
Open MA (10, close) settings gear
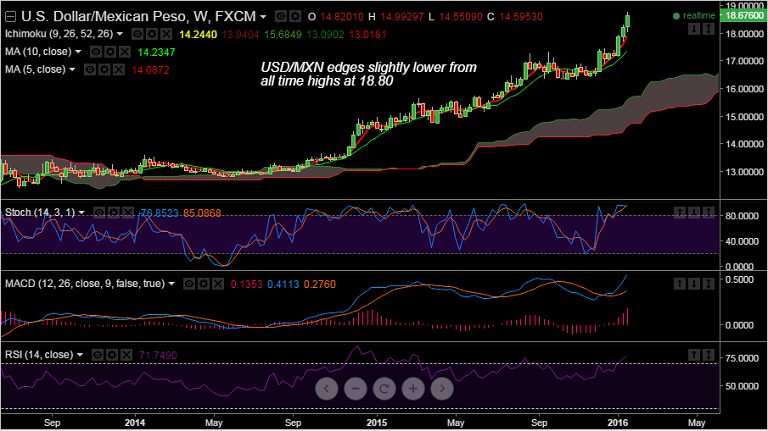pyautogui.click(x=110, y=52)
